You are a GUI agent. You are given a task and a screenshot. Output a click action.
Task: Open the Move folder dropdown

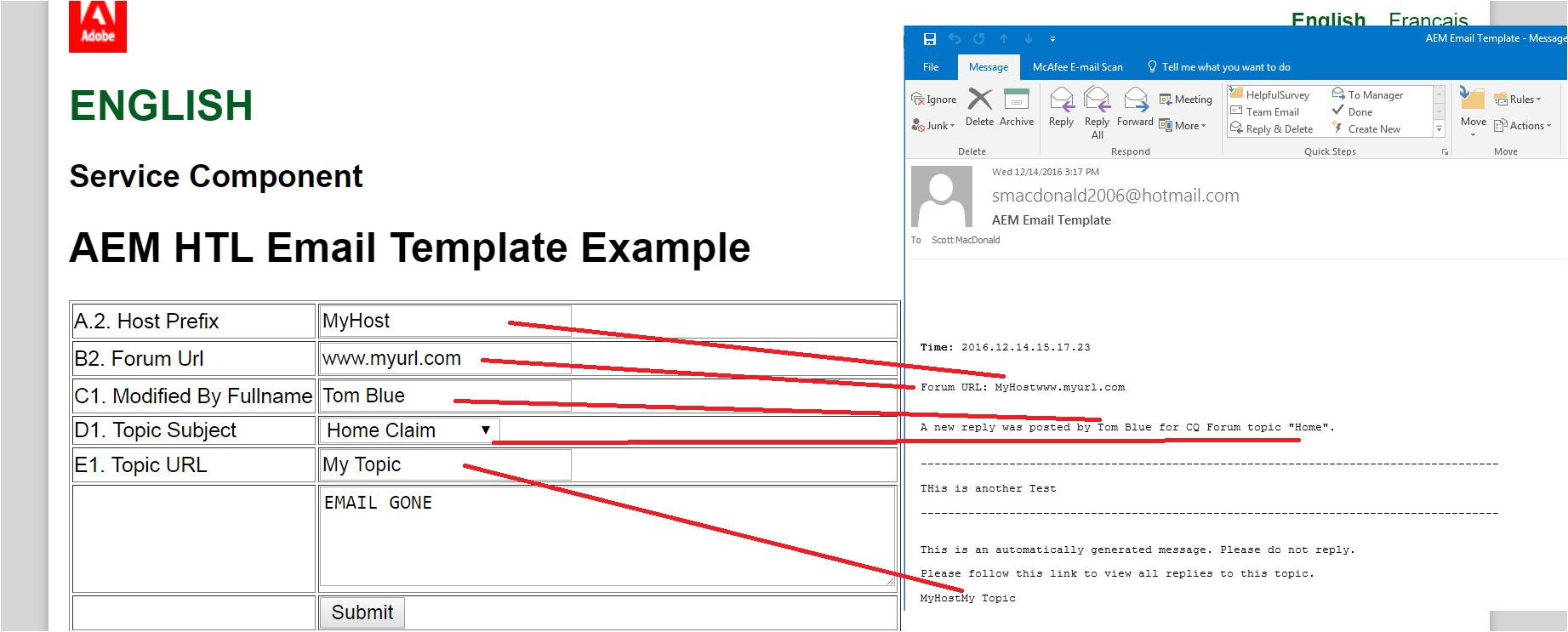coord(1473,112)
